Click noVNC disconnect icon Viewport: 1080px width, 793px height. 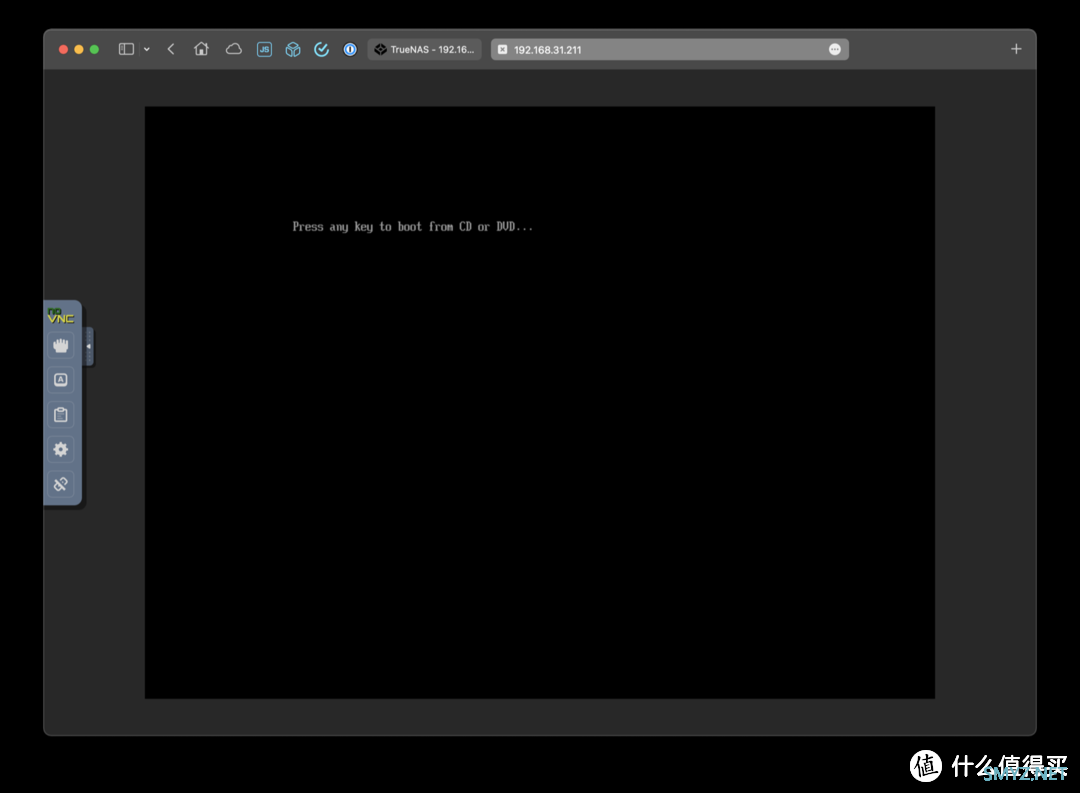[x=61, y=484]
